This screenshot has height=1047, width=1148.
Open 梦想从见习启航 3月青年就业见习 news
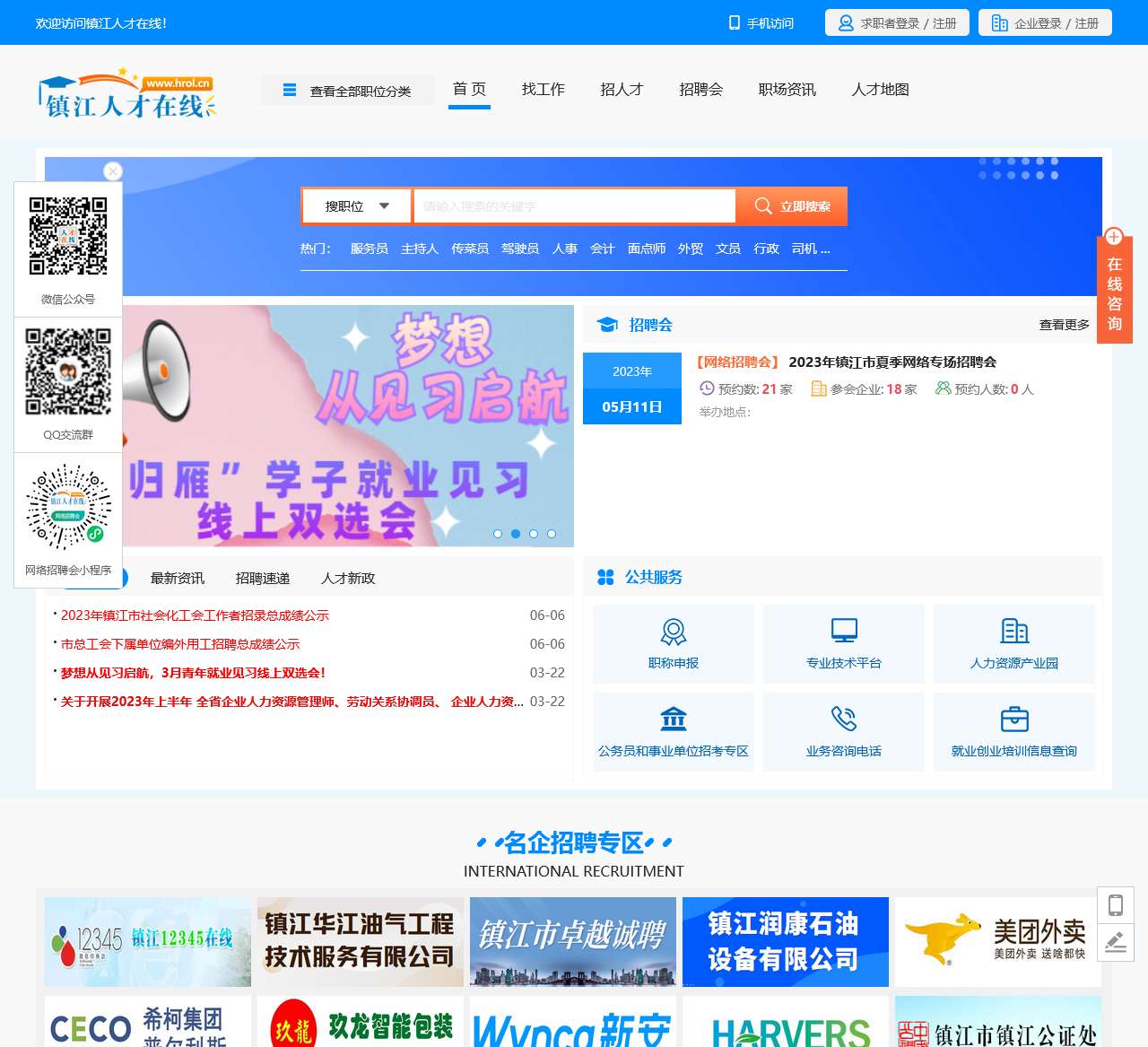tap(193, 673)
